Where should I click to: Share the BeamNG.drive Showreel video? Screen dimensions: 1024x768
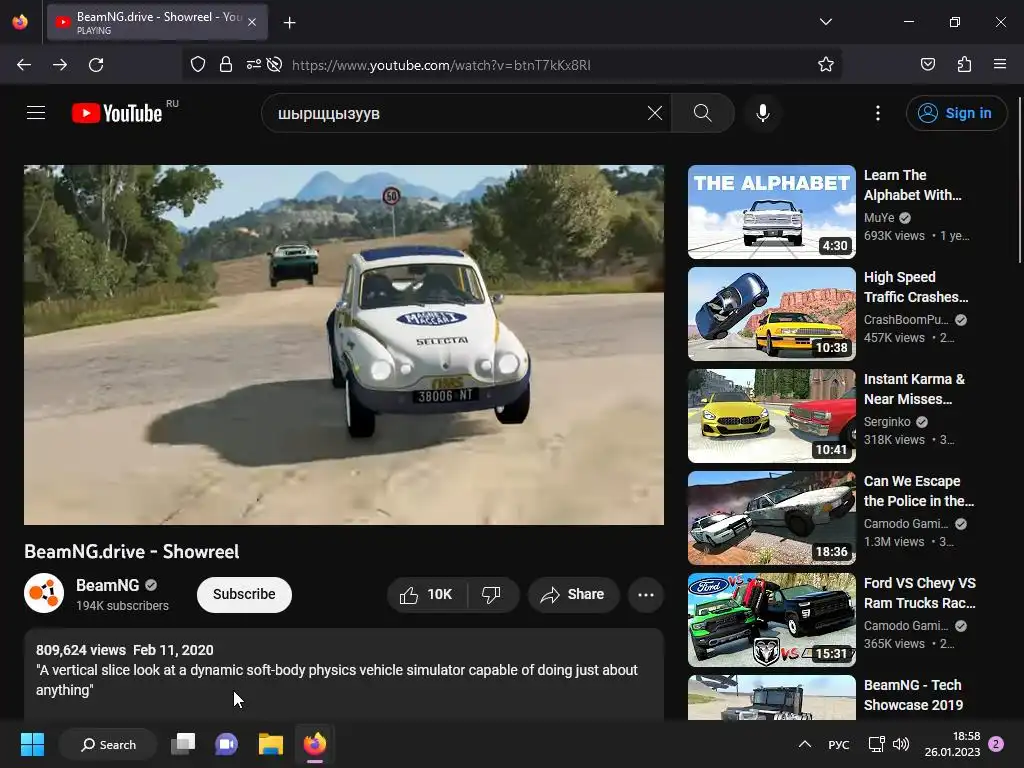coord(573,594)
